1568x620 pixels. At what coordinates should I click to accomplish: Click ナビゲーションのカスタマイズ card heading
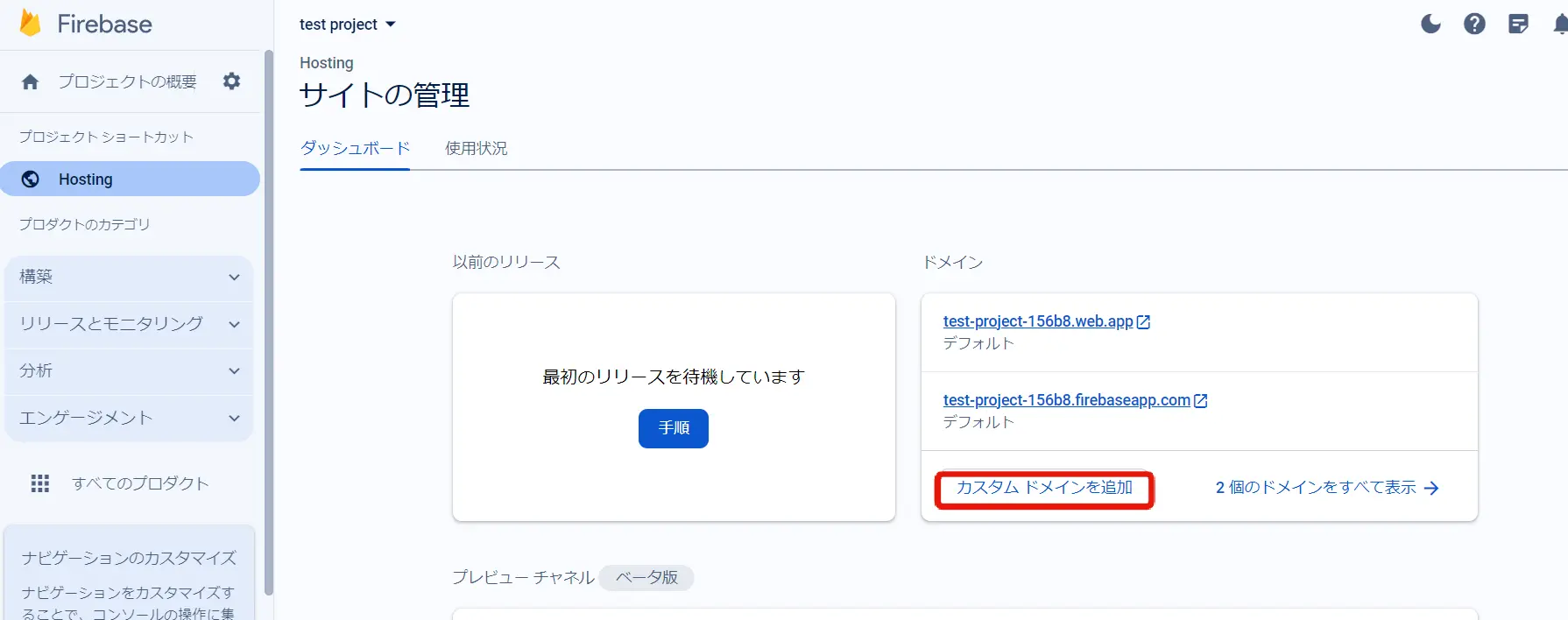(x=129, y=558)
